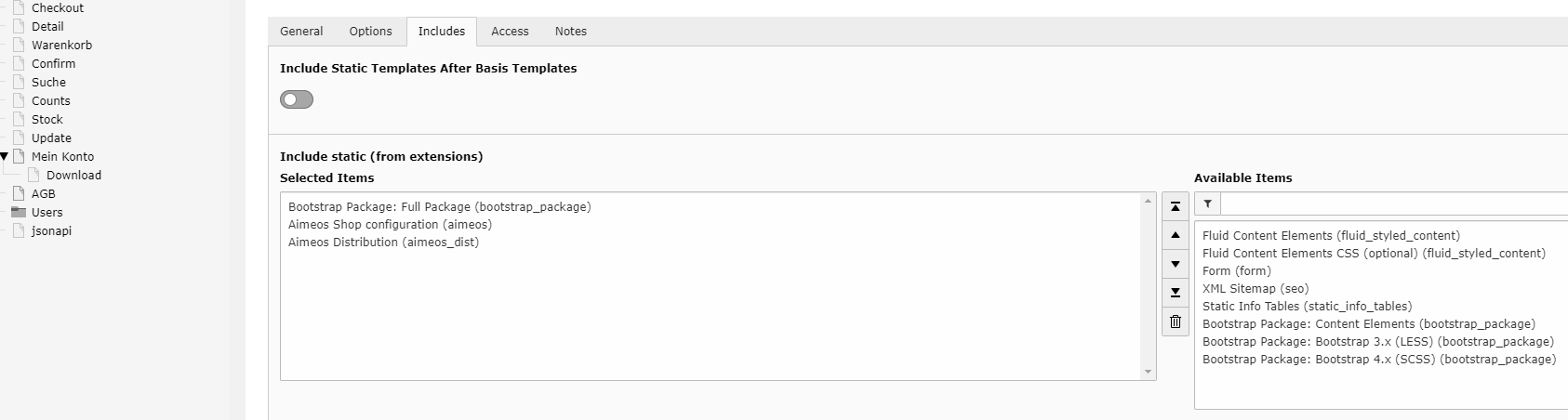Select Aimeos Shop configuration in selected items

[x=390, y=224]
